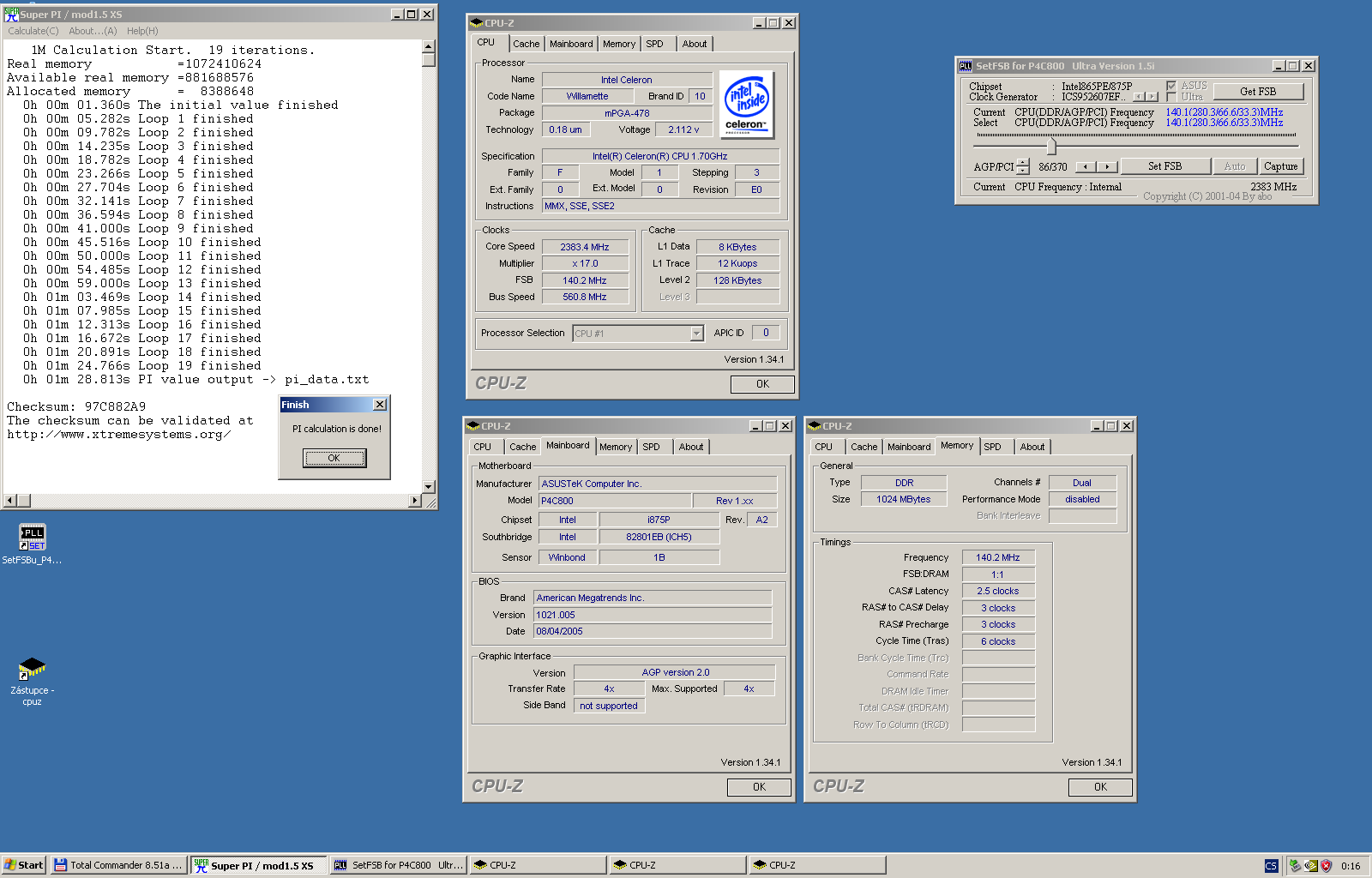Click the taskbar clock showing 0:16
The height and width of the screenshot is (878, 1372).
pyautogui.click(x=1351, y=866)
